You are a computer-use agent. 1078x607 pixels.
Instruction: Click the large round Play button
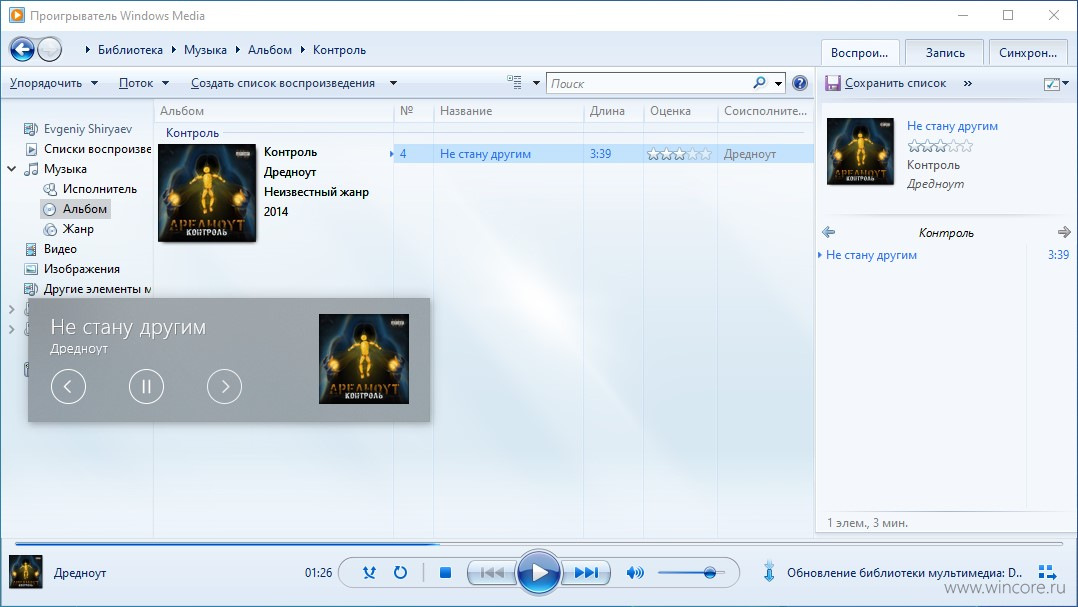(x=538, y=572)
